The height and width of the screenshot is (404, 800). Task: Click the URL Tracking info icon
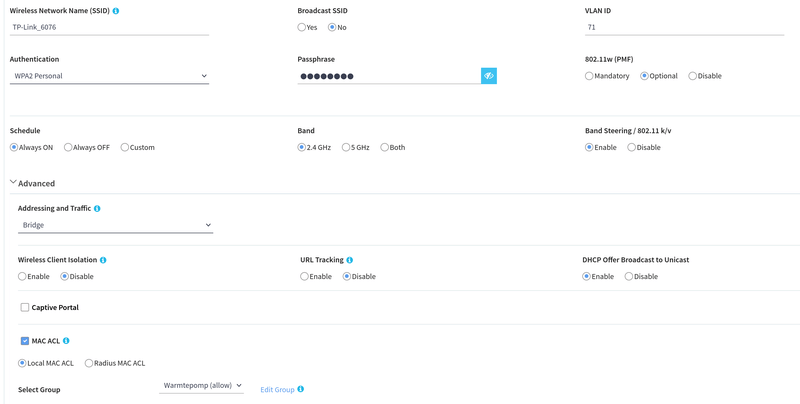pos(349,260)
